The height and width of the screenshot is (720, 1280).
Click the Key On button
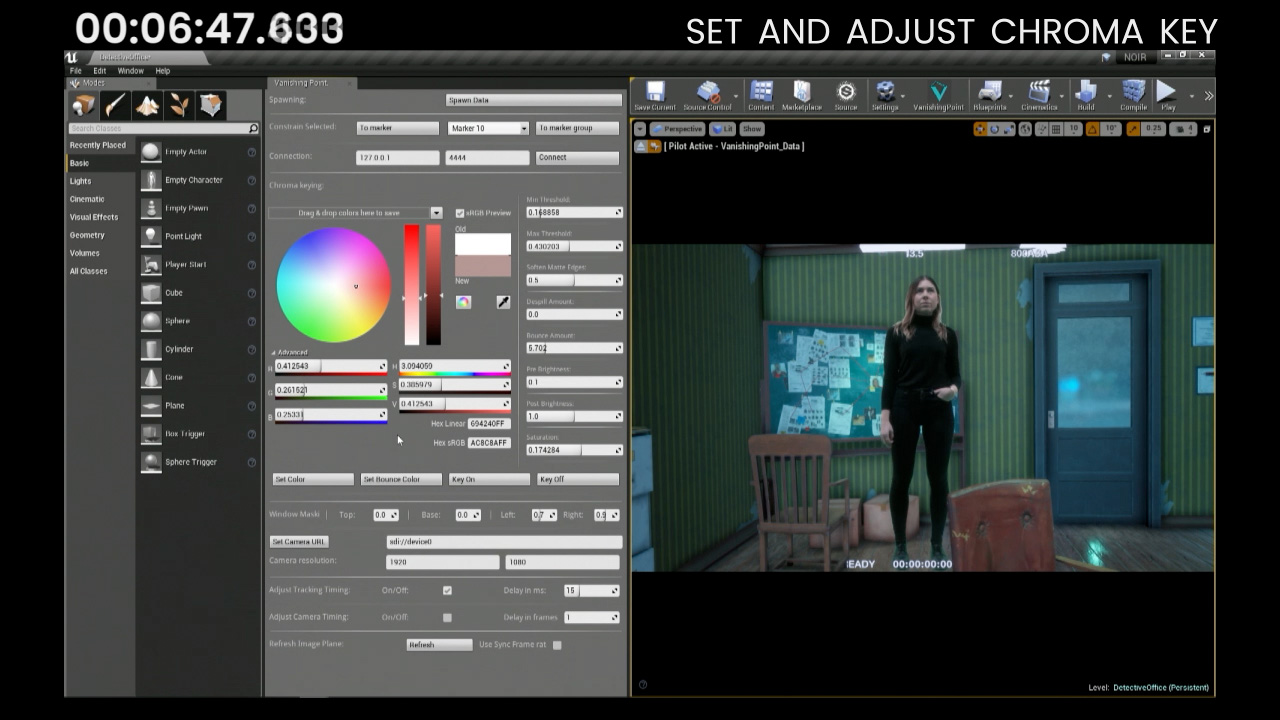(x=489, y=479)
